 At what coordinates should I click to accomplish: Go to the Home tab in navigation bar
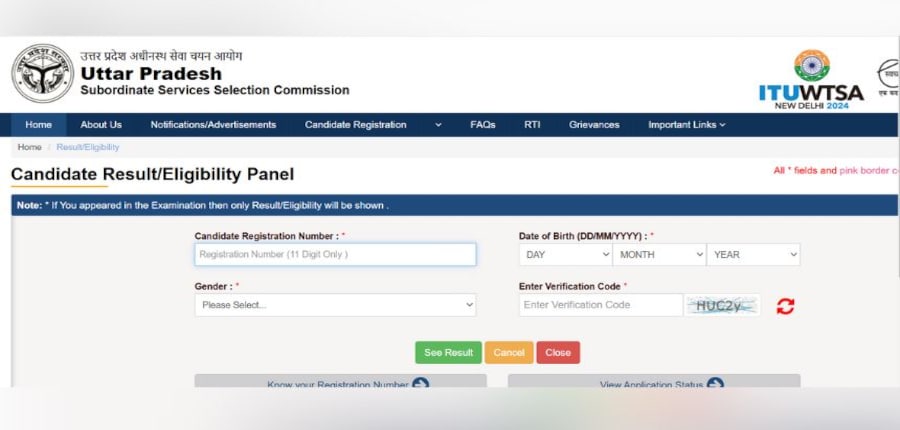tap(39, 125)
